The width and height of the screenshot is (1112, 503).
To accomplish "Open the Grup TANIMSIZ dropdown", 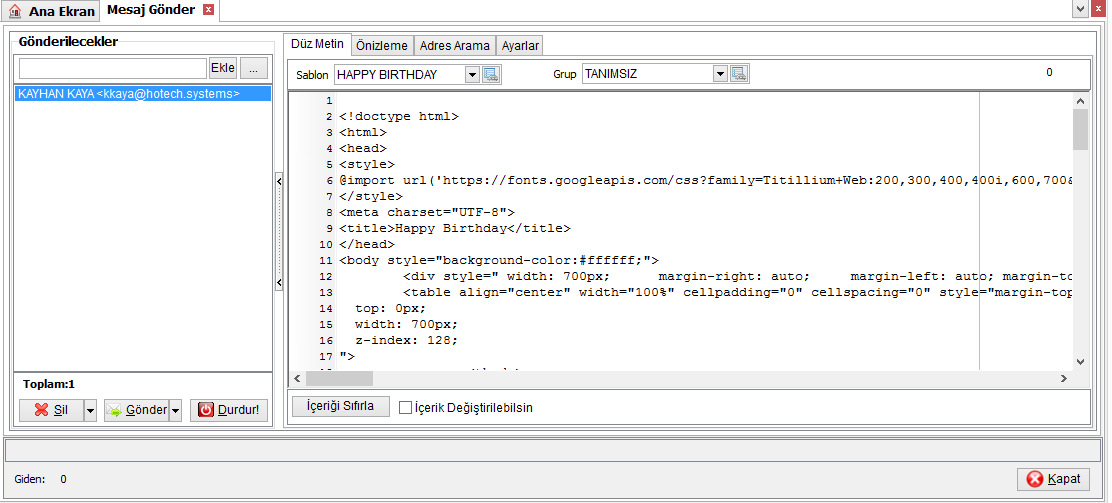I will [x=721, y=74].
